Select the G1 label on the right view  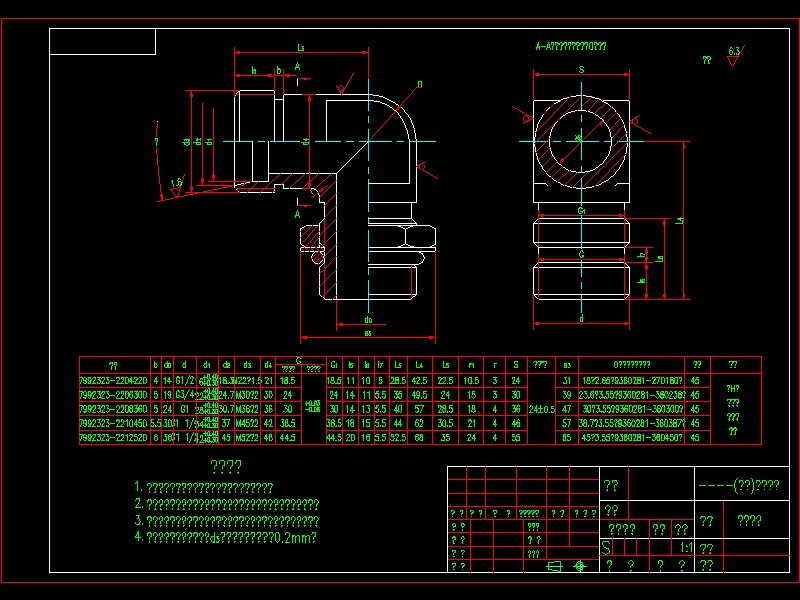click(x=582, y=210)
